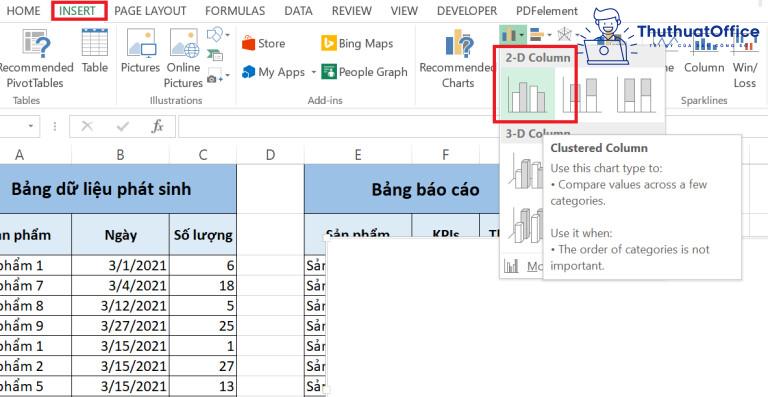Image resolution: width=768 pixels, height=397 pixels.
Task: Select the 'Bảng báo cáo' title cell
Action: click(x=402, y=189)
